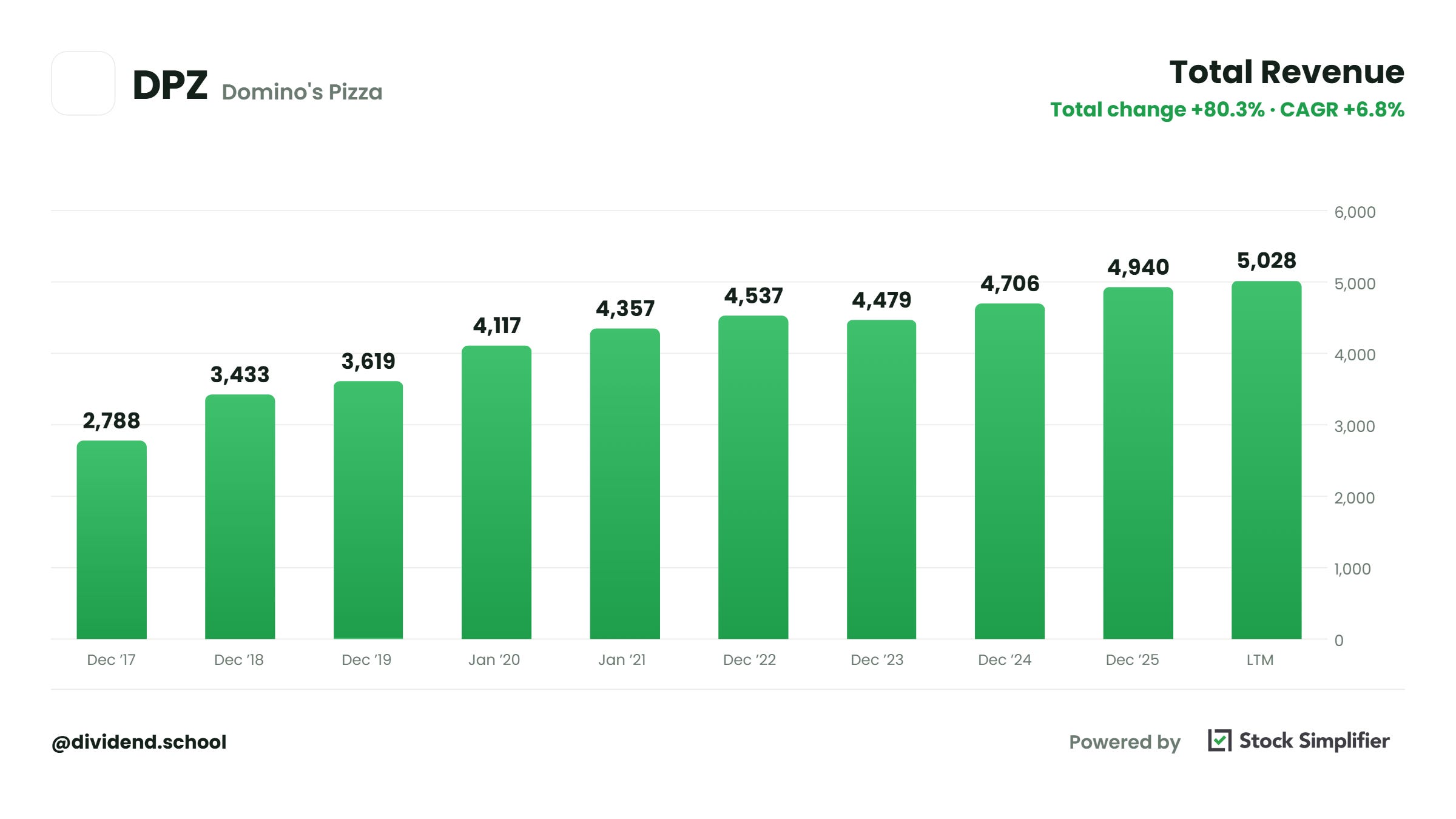Screen dimensions: 1456x819
Task: Click the 6,000 y-axis label
Action: [x=1355, y=212]
